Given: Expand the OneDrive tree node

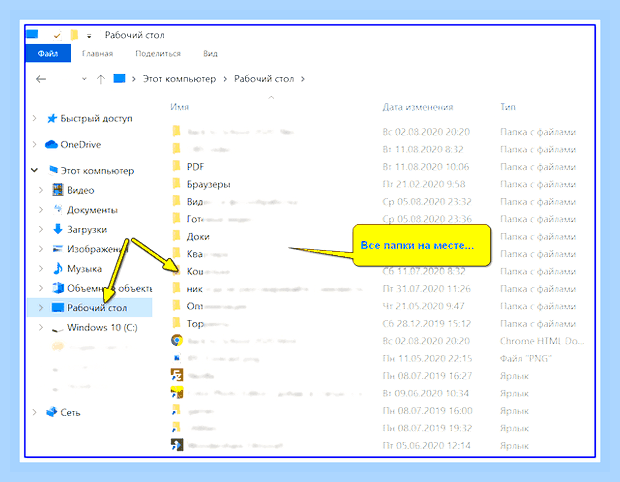Looking at the screenshot, I should click(34, 144).
